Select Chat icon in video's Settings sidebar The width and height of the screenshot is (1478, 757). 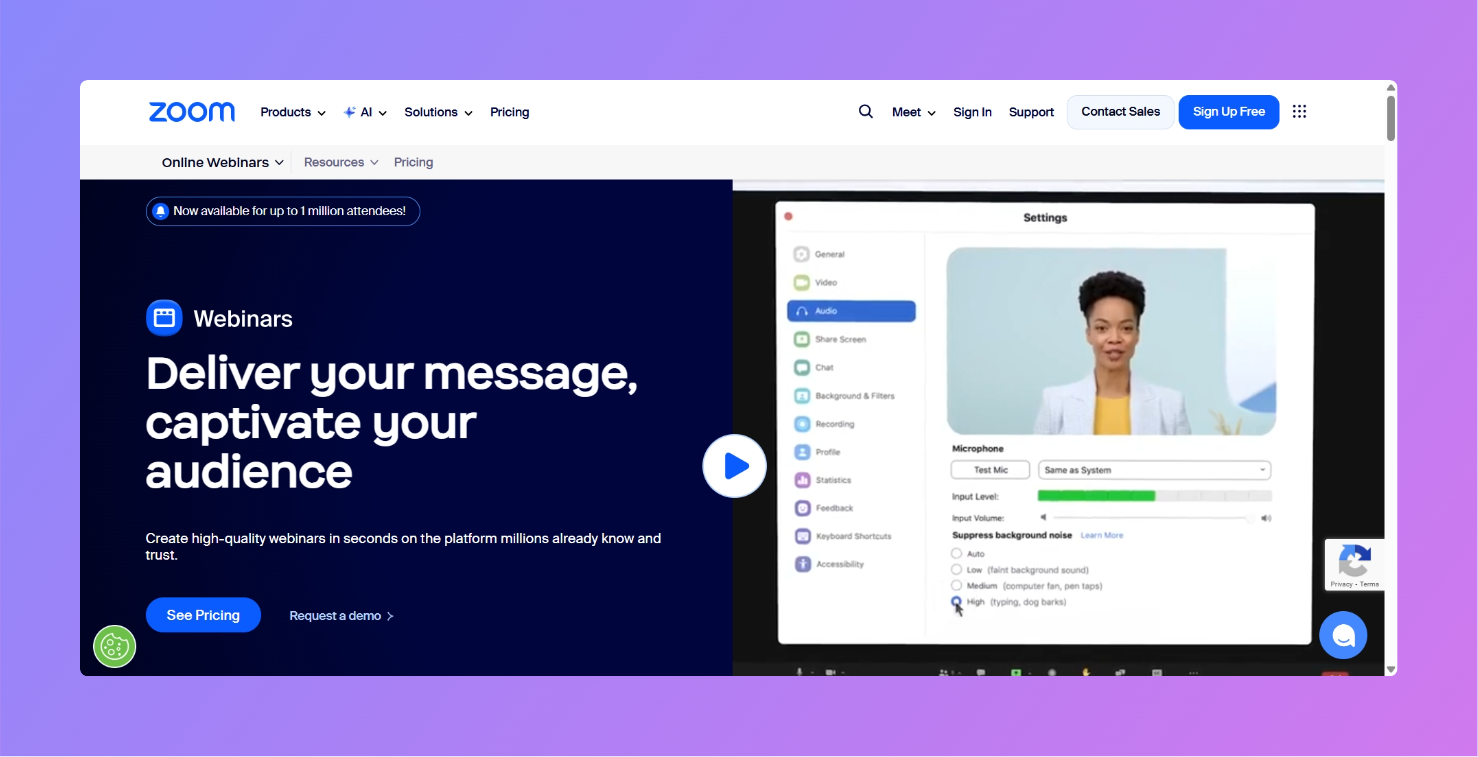click(x=801, y=367)
